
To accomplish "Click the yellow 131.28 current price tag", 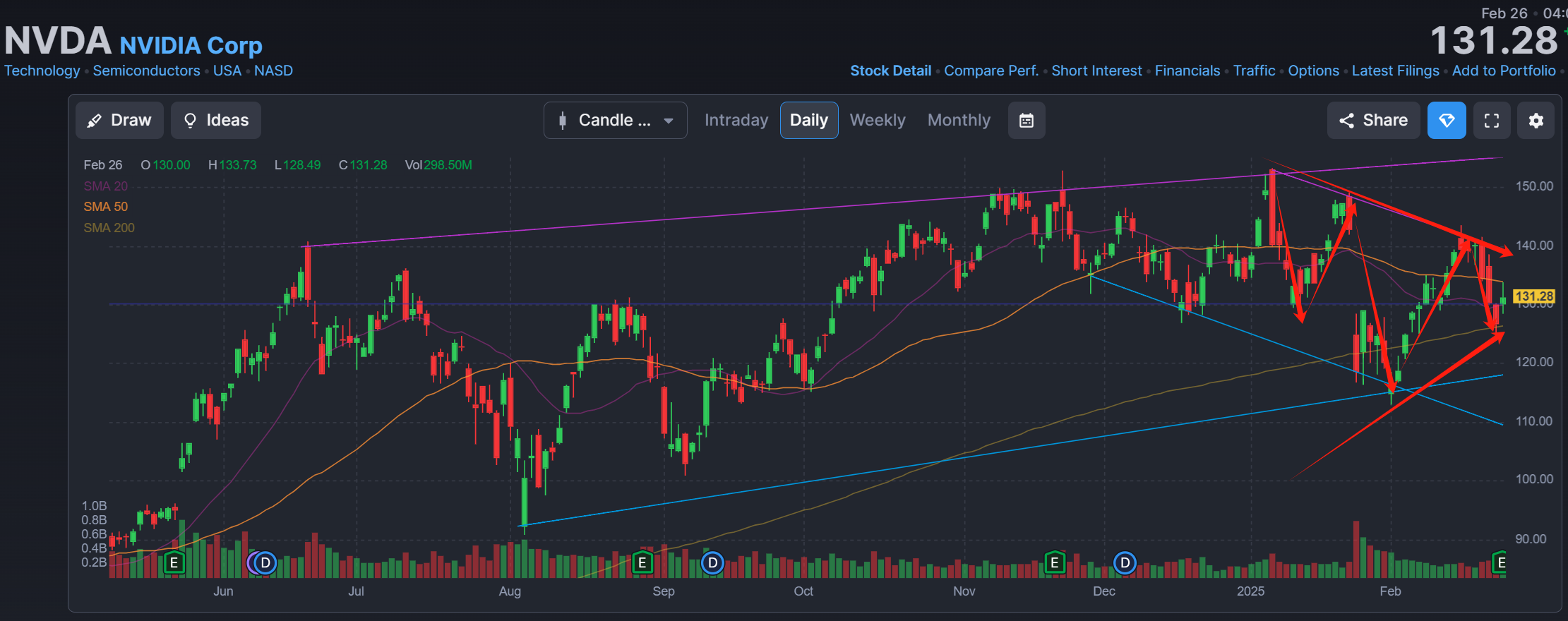I will (x=1534, y=296).
